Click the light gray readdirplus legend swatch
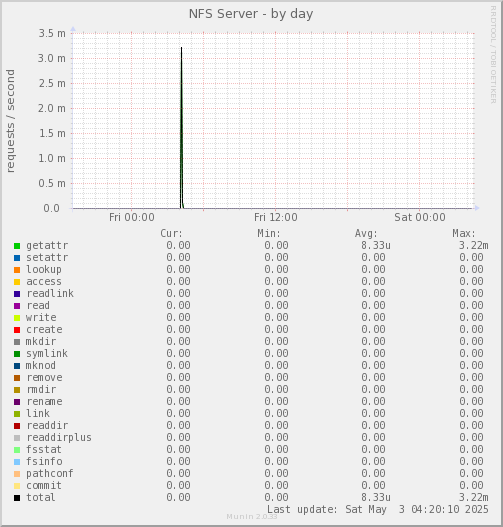This screenshot has width=503, height=527. 17,438
